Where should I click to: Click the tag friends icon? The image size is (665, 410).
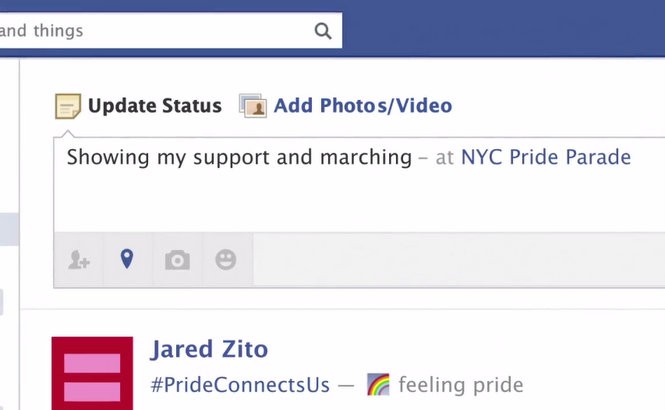79,260
